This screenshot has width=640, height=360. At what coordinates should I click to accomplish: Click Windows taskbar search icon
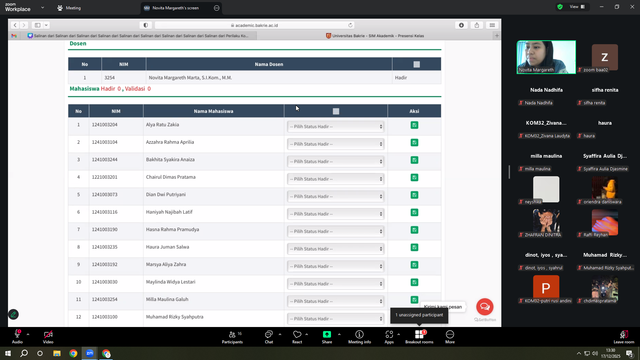(24, 353)
